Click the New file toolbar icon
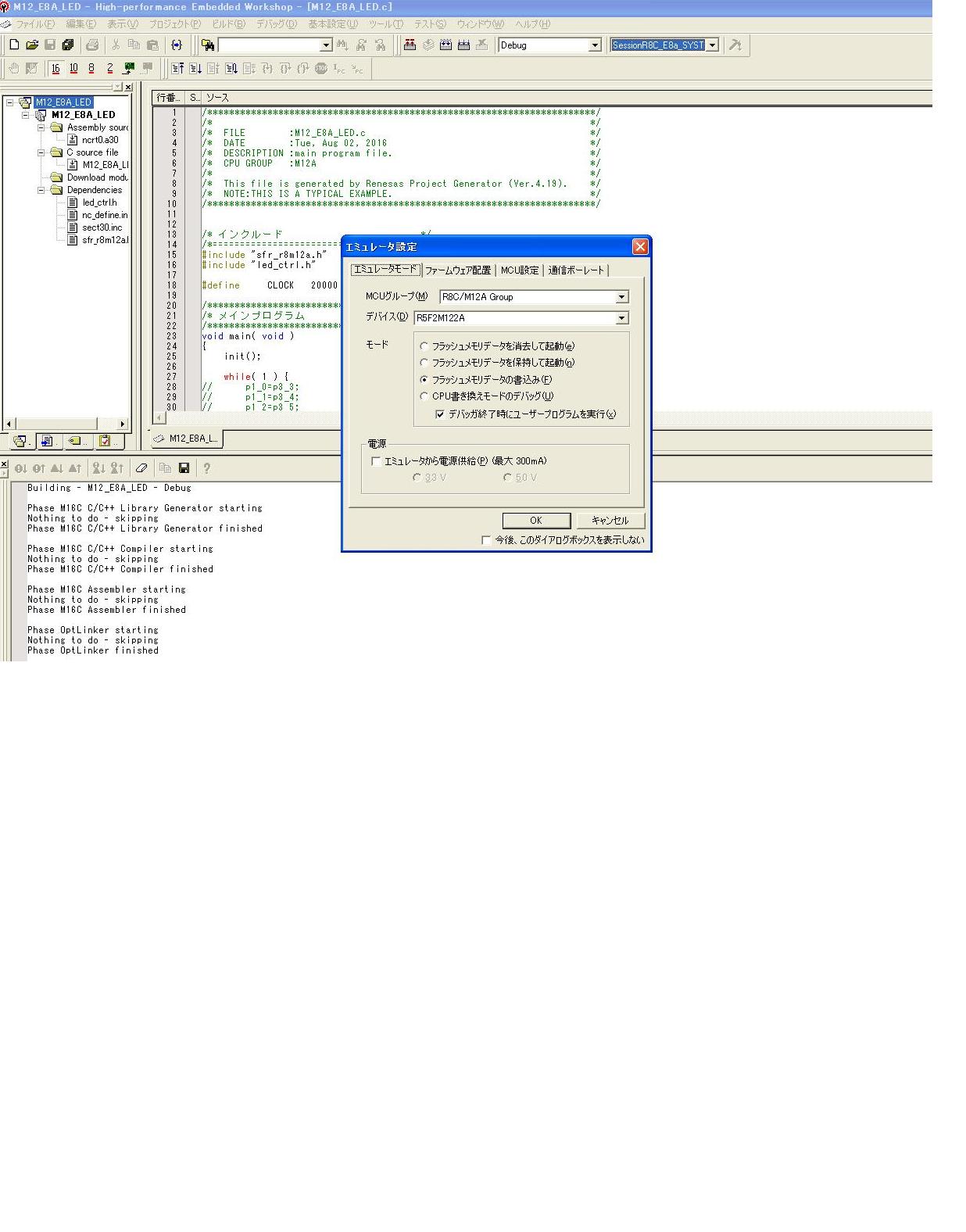 pyautogui.click(x=14, y=45)
